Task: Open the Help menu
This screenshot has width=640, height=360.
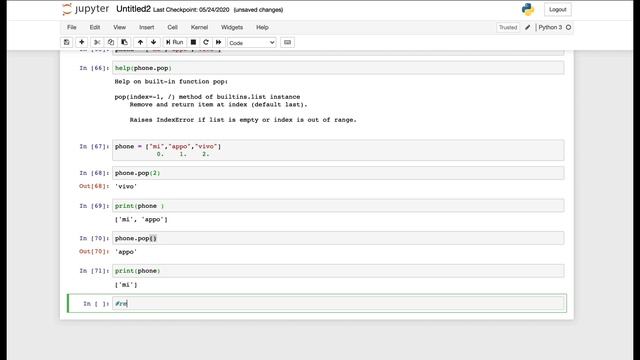Action: point(262,27)
